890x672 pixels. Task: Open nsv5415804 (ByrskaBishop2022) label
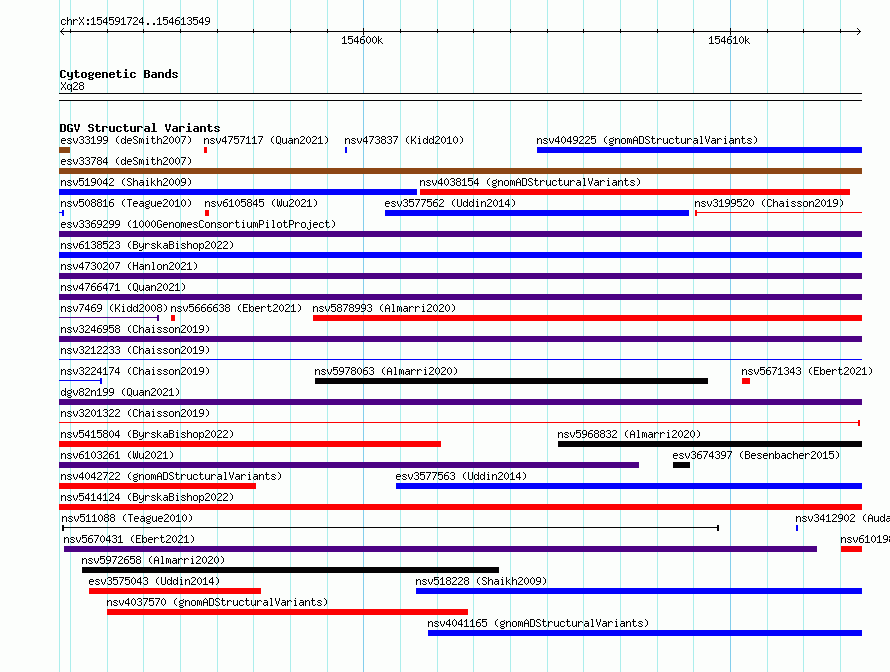pos(147,434)
